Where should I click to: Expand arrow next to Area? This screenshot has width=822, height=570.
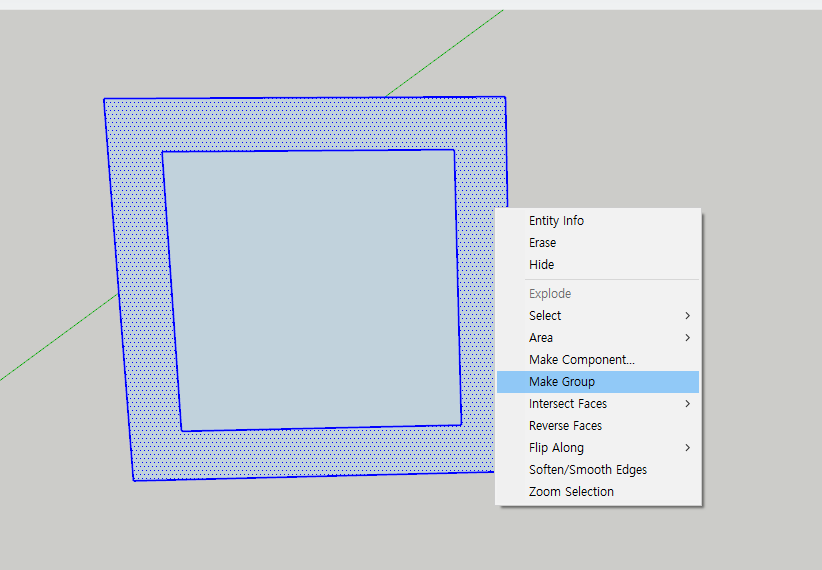[687, 338]
